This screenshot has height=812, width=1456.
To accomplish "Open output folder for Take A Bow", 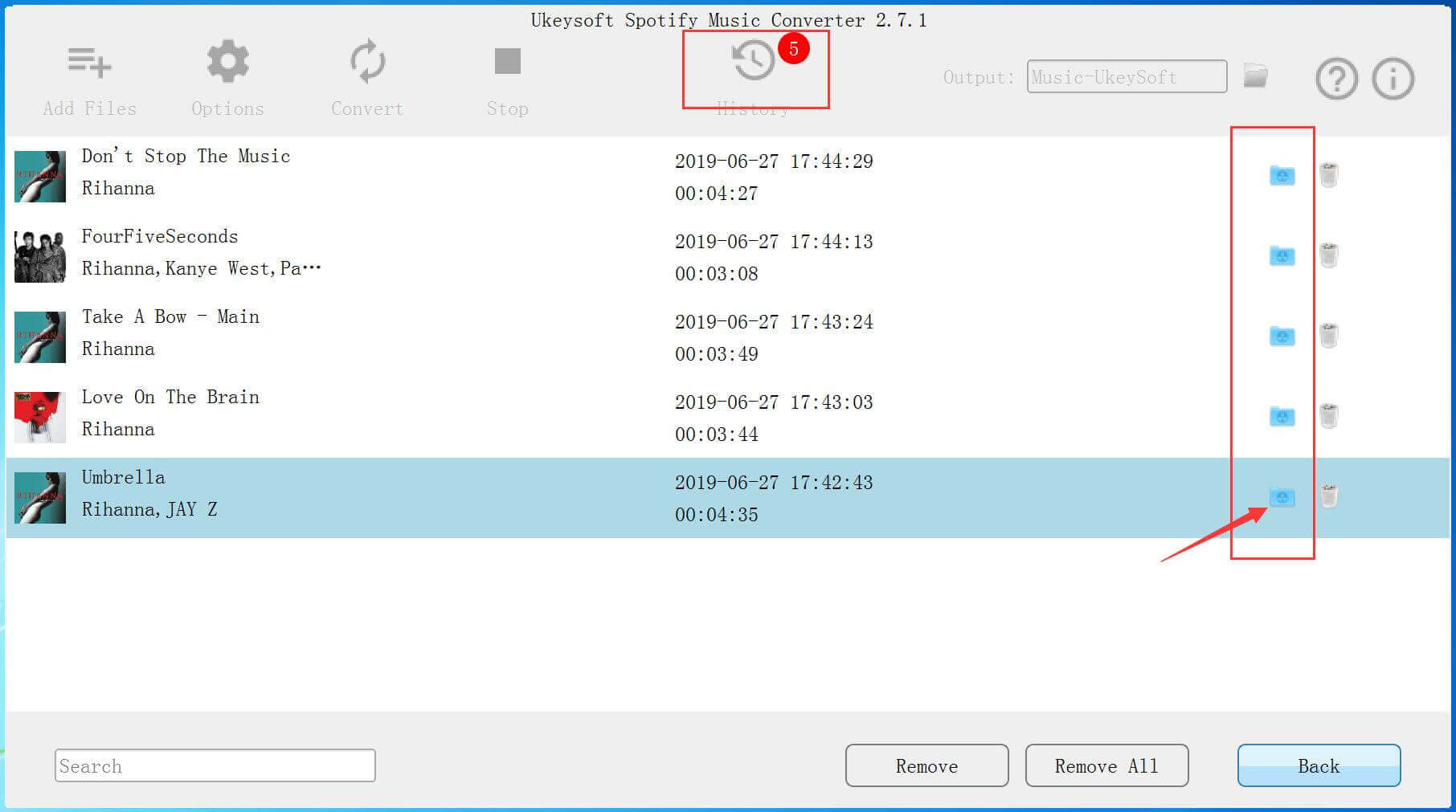I will [1282, 336].
